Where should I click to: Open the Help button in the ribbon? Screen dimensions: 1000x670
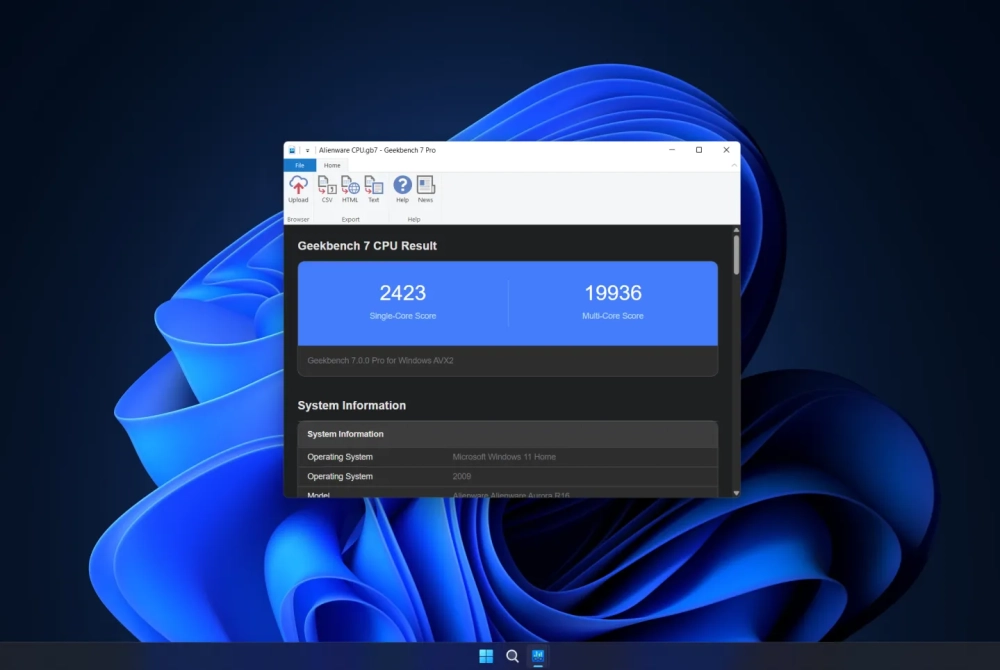pyautogui.click(x=402, y=189)
